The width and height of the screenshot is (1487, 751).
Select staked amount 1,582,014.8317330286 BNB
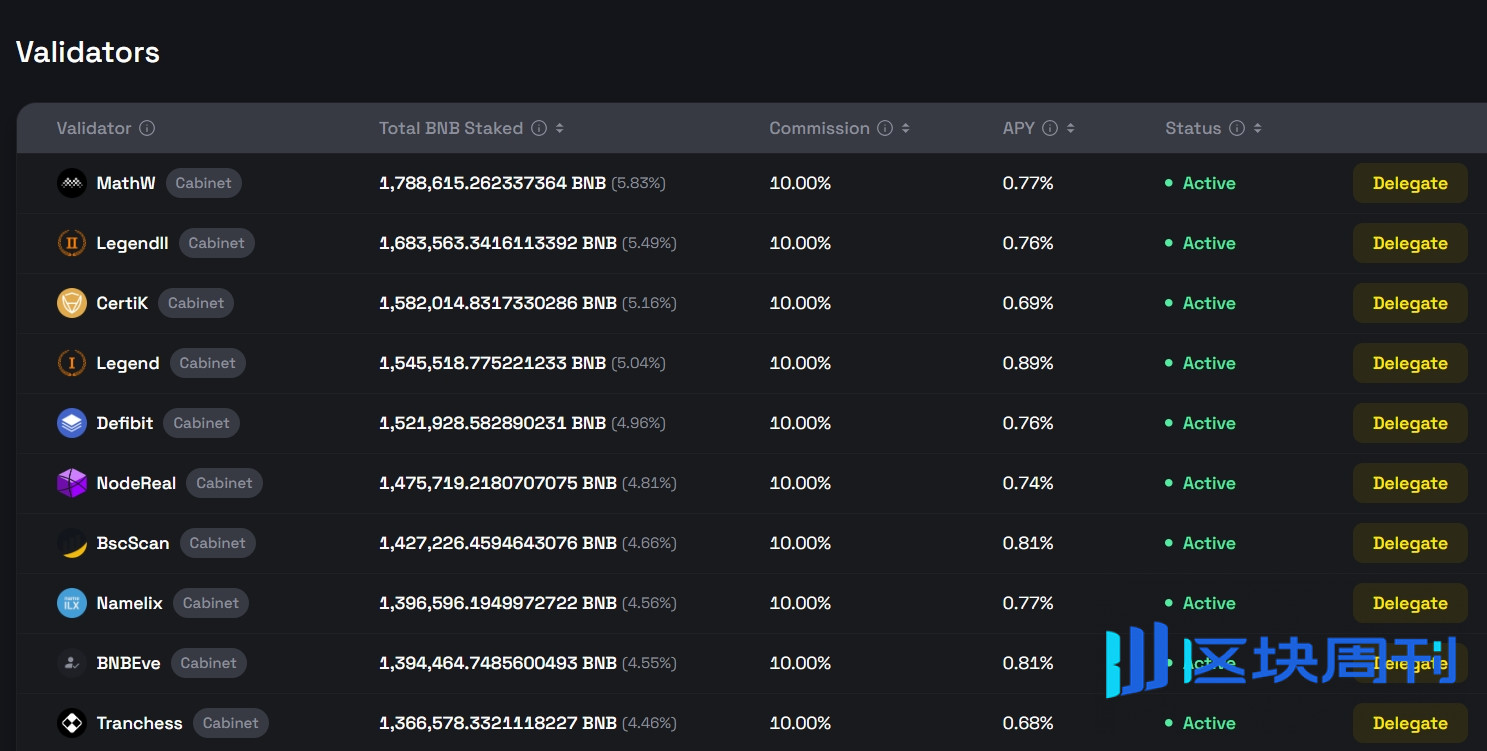click(498, 303)
